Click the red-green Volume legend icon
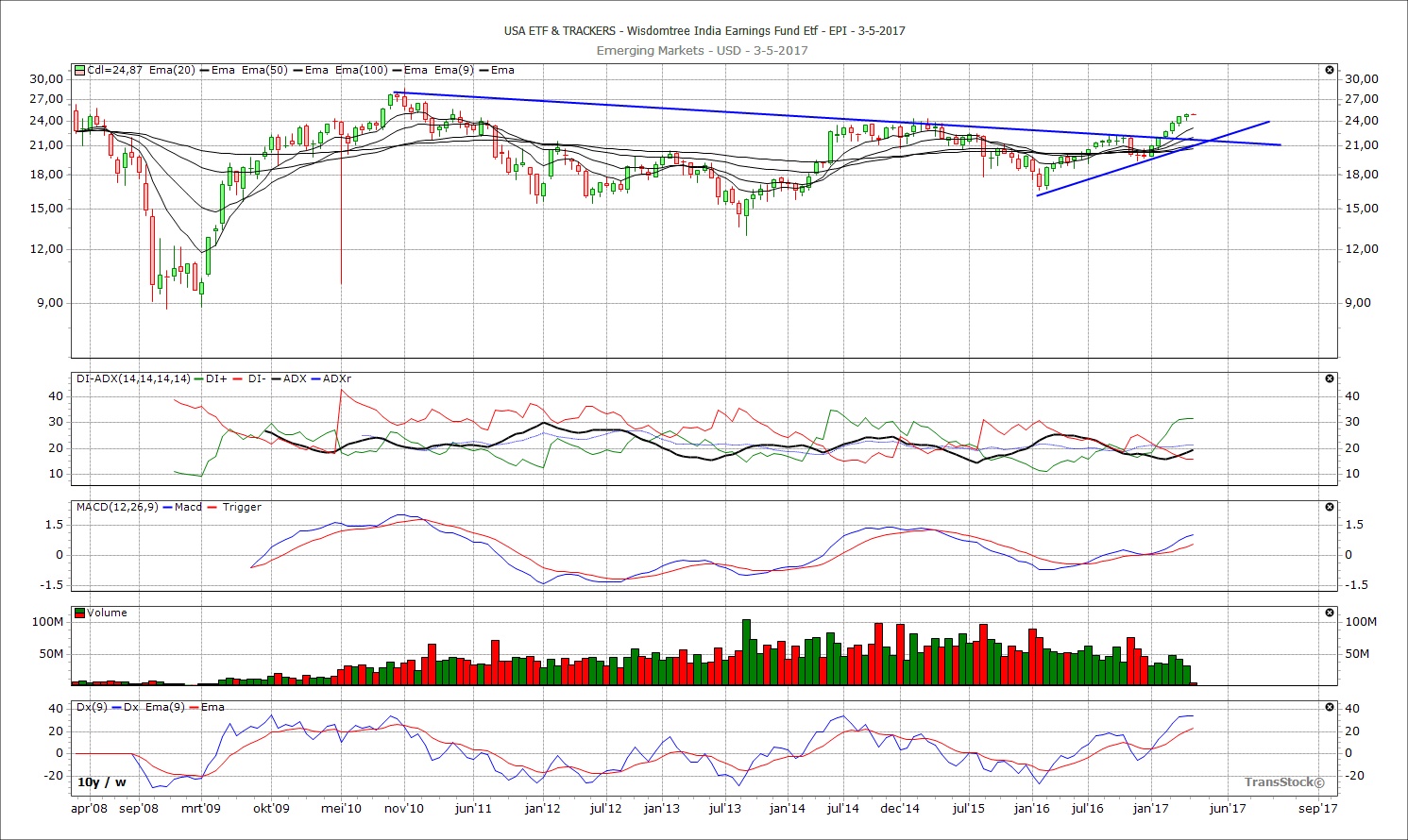Viewport: 1408px width, 840px height. point(80,613)
